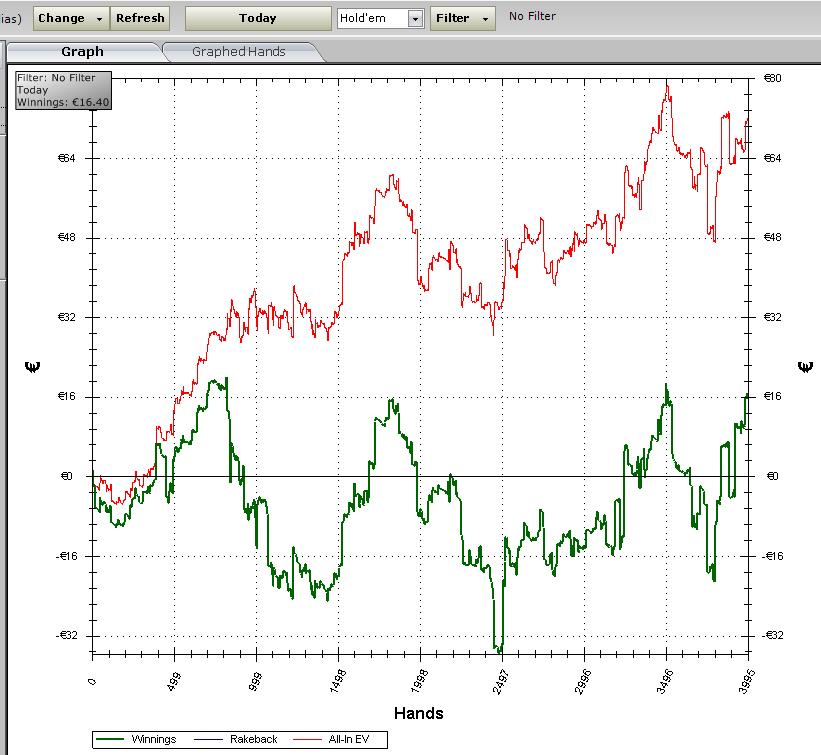The height and width of the screenshot is (755, 821).
Task: Click the 499 hands axis label
Action: click(172, 681)
